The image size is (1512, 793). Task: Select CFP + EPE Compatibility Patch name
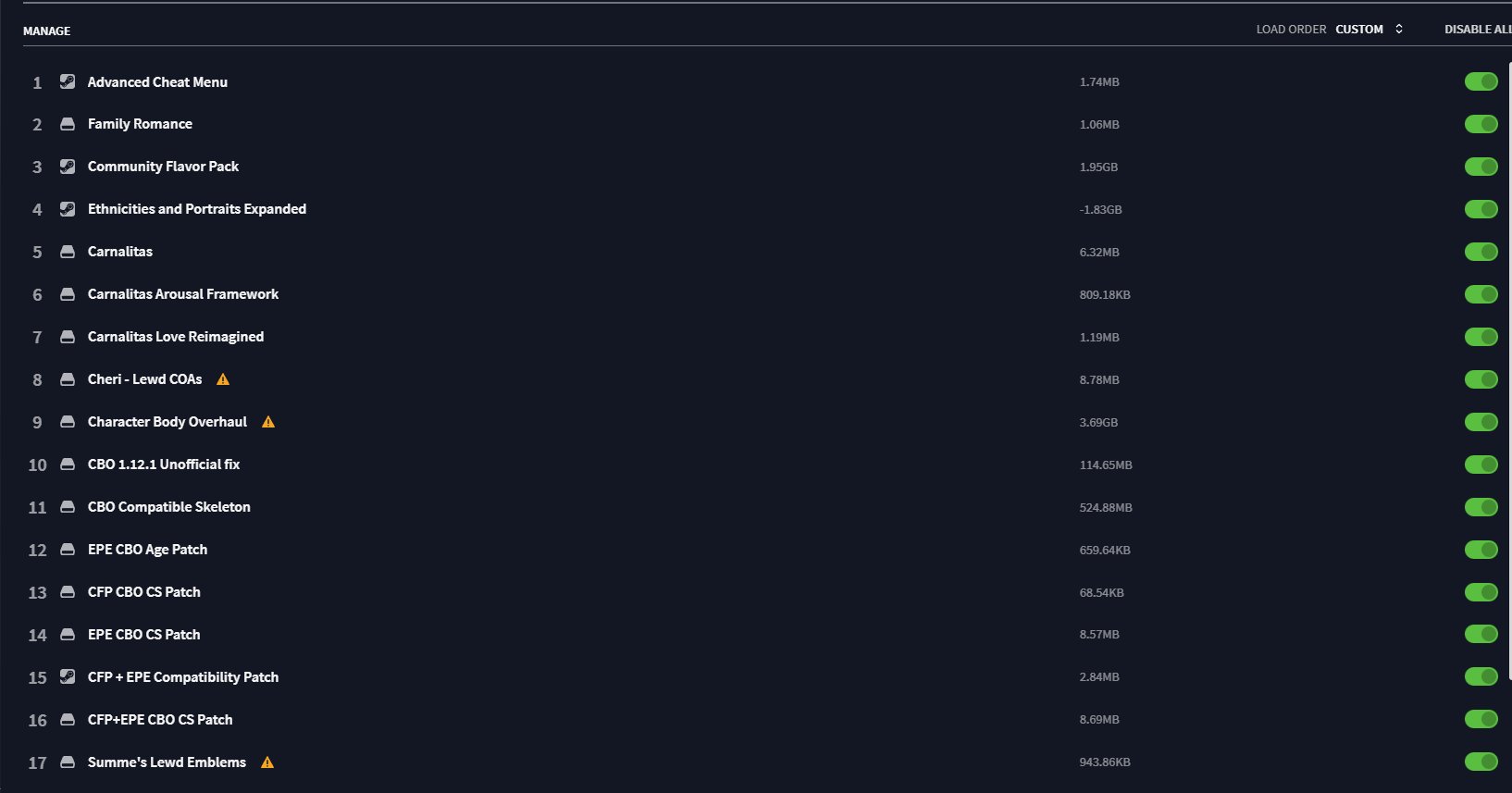[183, 677]
